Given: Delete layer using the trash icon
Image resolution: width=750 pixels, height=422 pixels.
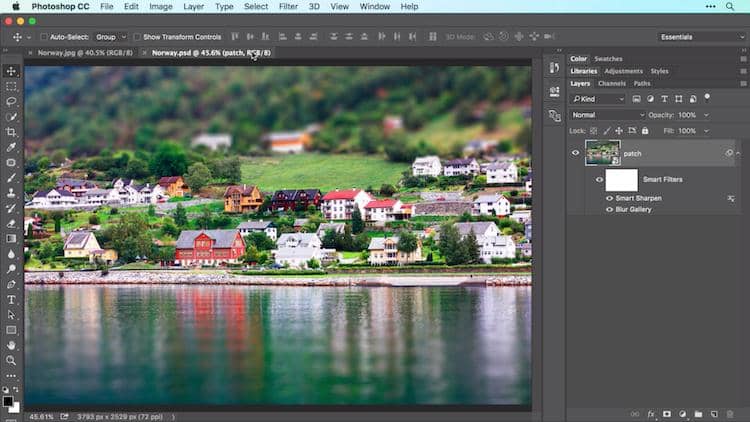Looking at the screenshot, I should click(x=731, y=413).
